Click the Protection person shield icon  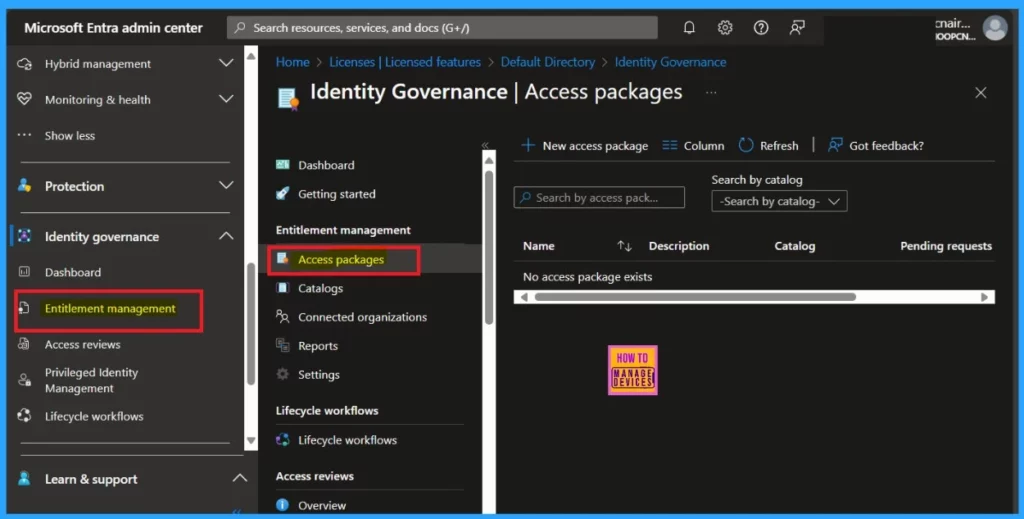pyautogui.click(x=25, y=186)
